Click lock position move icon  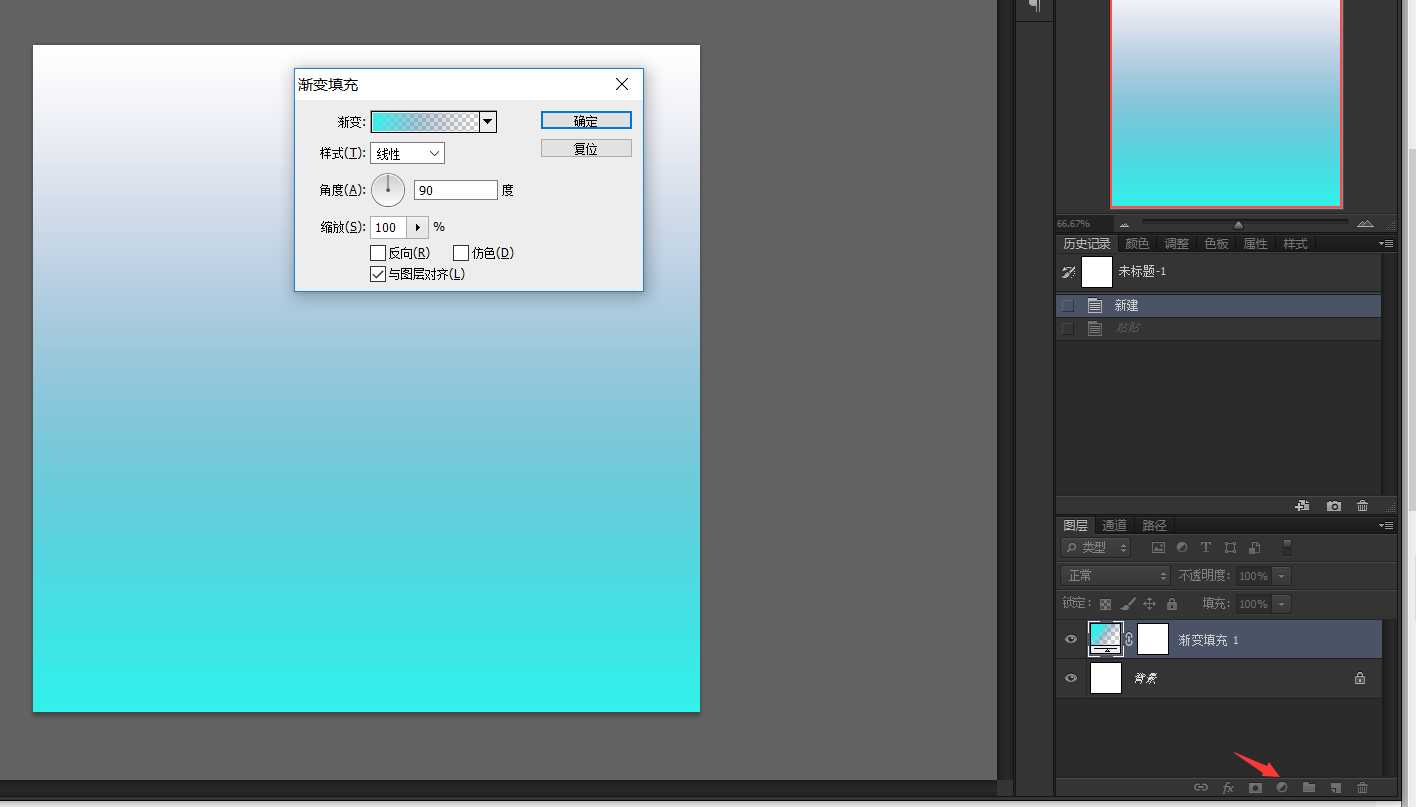pyautogui.click(x=1150, y=604)
